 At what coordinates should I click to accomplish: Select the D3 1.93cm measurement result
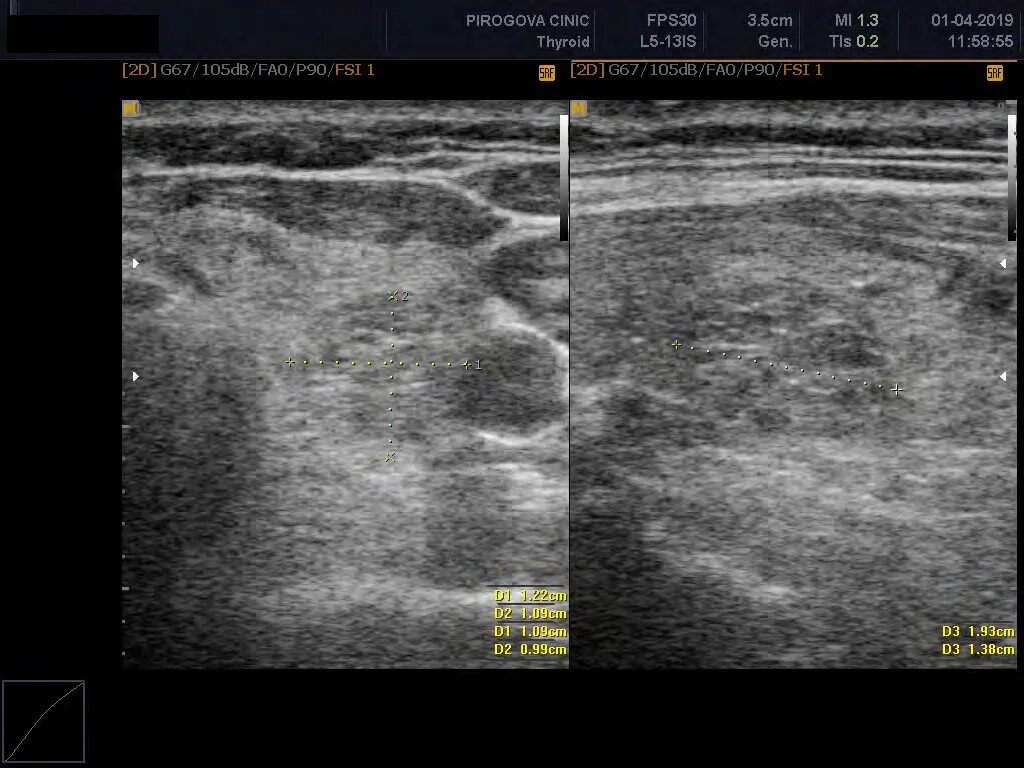[x=978, y=632]
